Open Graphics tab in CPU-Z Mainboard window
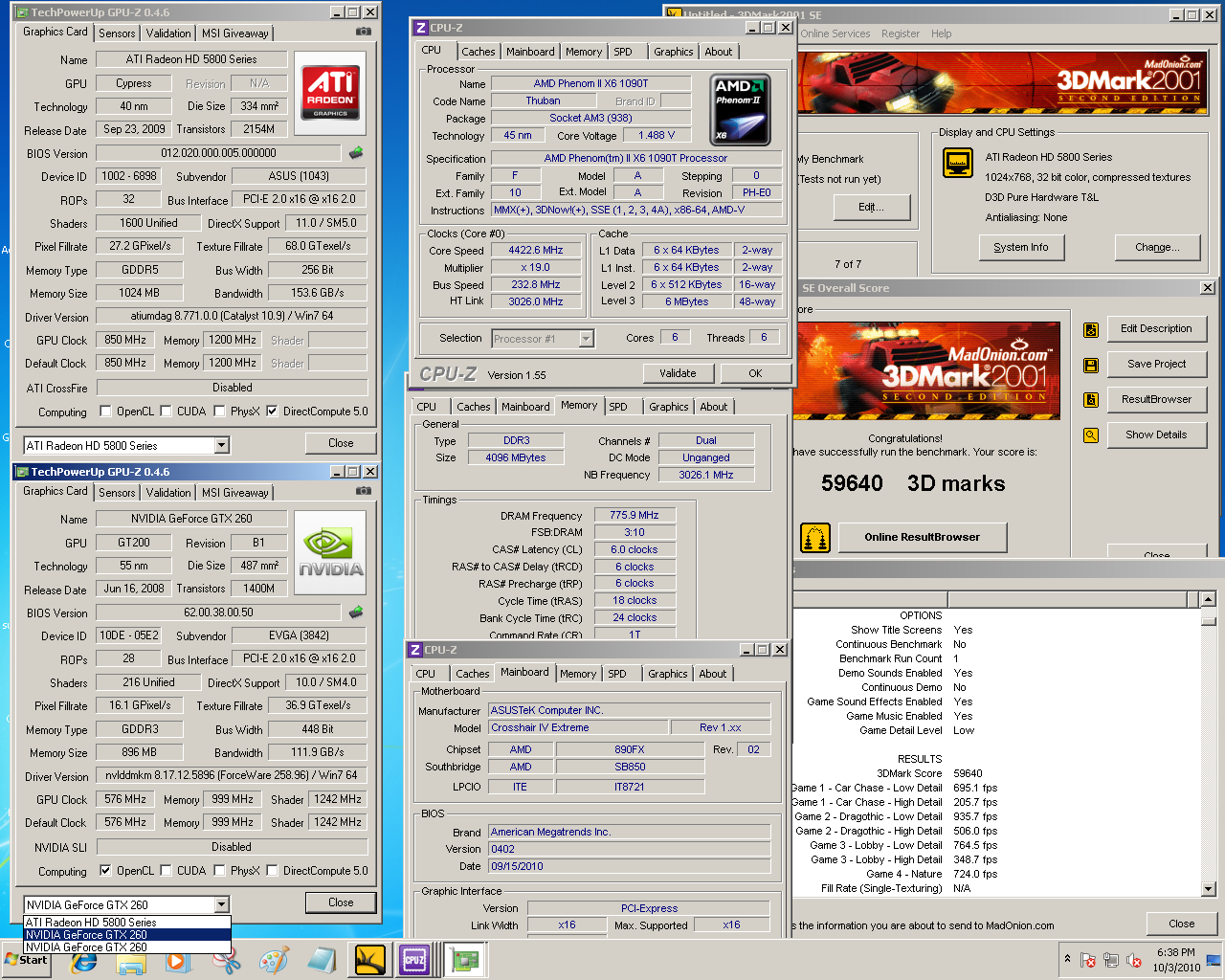Screen dimensions: 1225x980 pyautogui.click(x=668, y=674)
